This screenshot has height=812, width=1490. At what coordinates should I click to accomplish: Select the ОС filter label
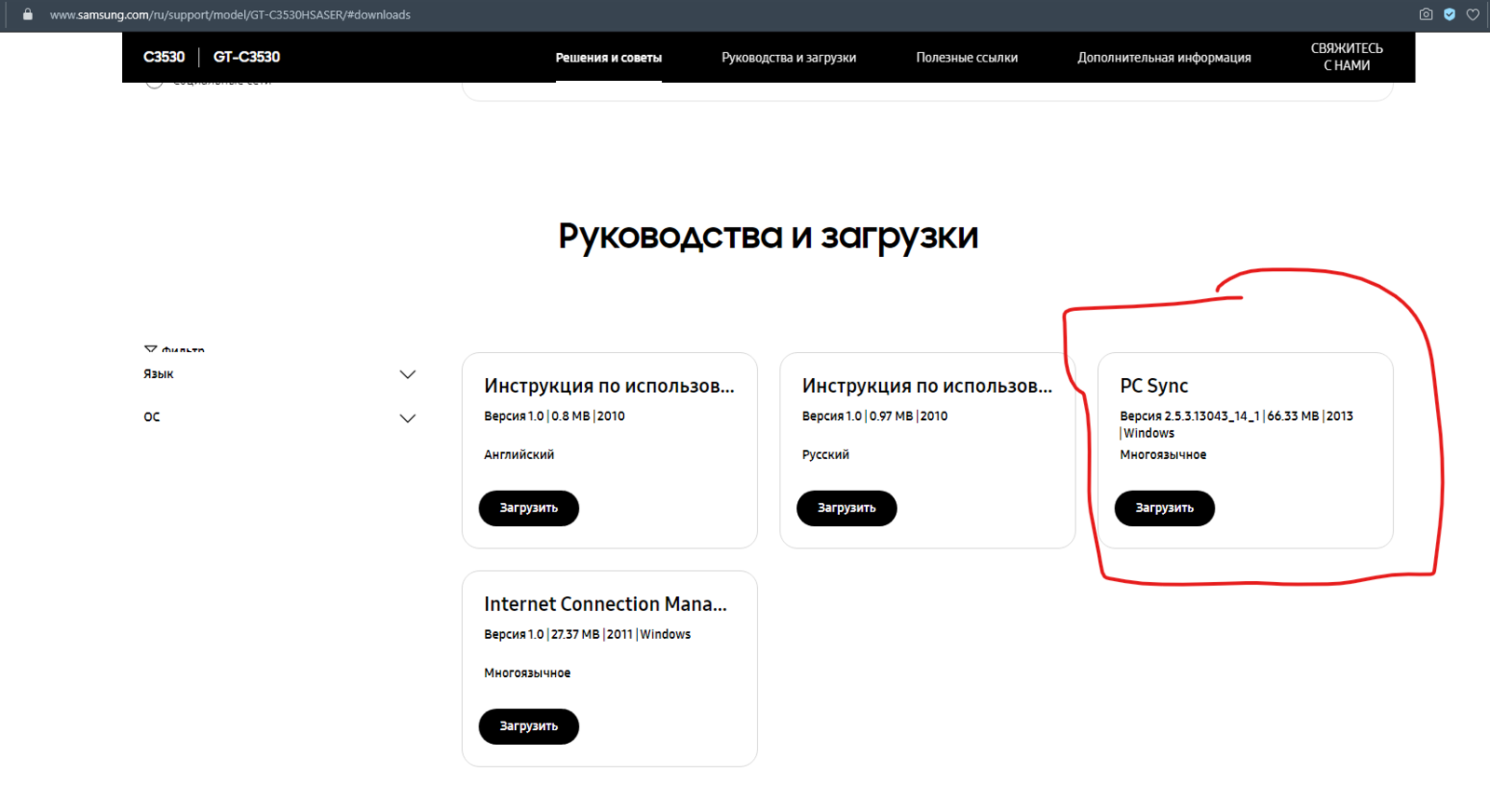pos(152,417)
